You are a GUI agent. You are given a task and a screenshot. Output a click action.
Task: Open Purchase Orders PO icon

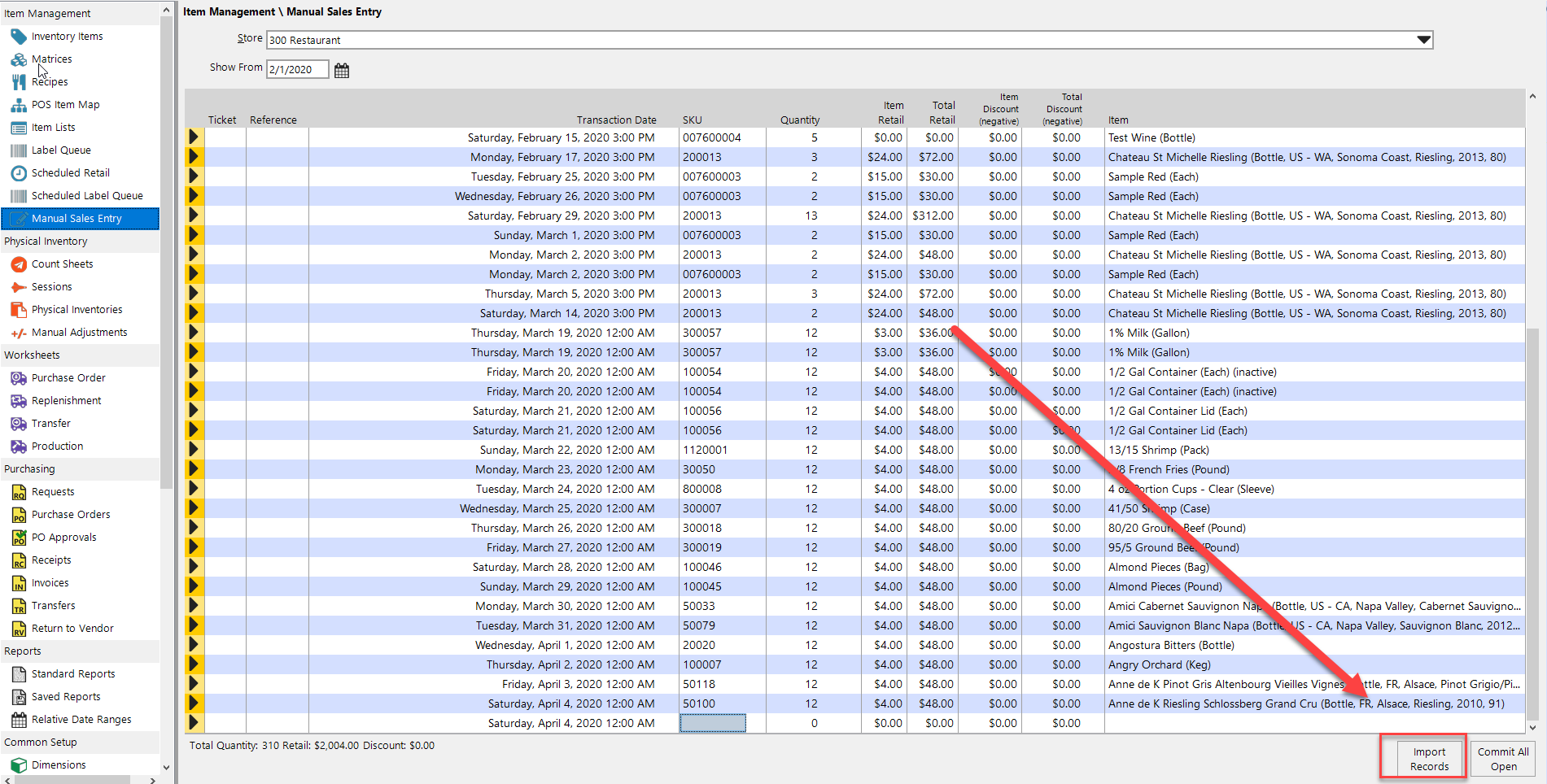click(19, 515)
